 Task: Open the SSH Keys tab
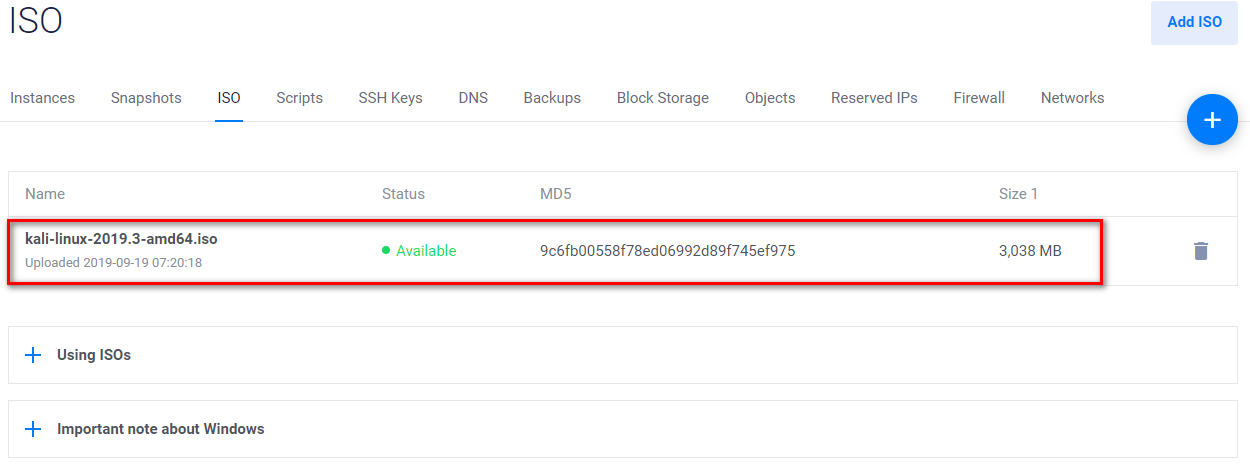coord(390,98)
